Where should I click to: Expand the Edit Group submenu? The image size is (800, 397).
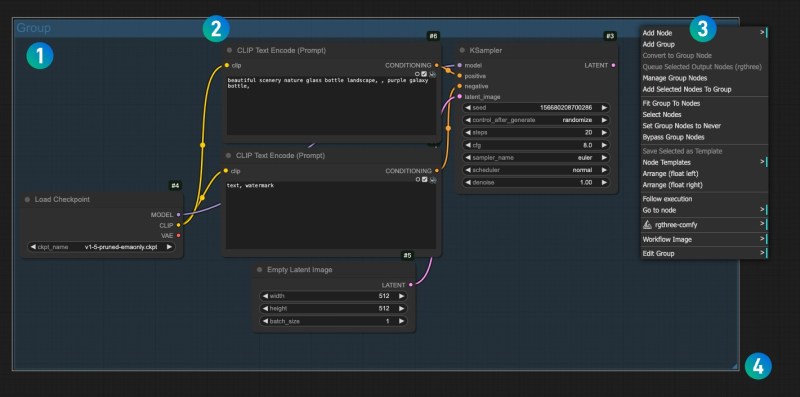704,254
